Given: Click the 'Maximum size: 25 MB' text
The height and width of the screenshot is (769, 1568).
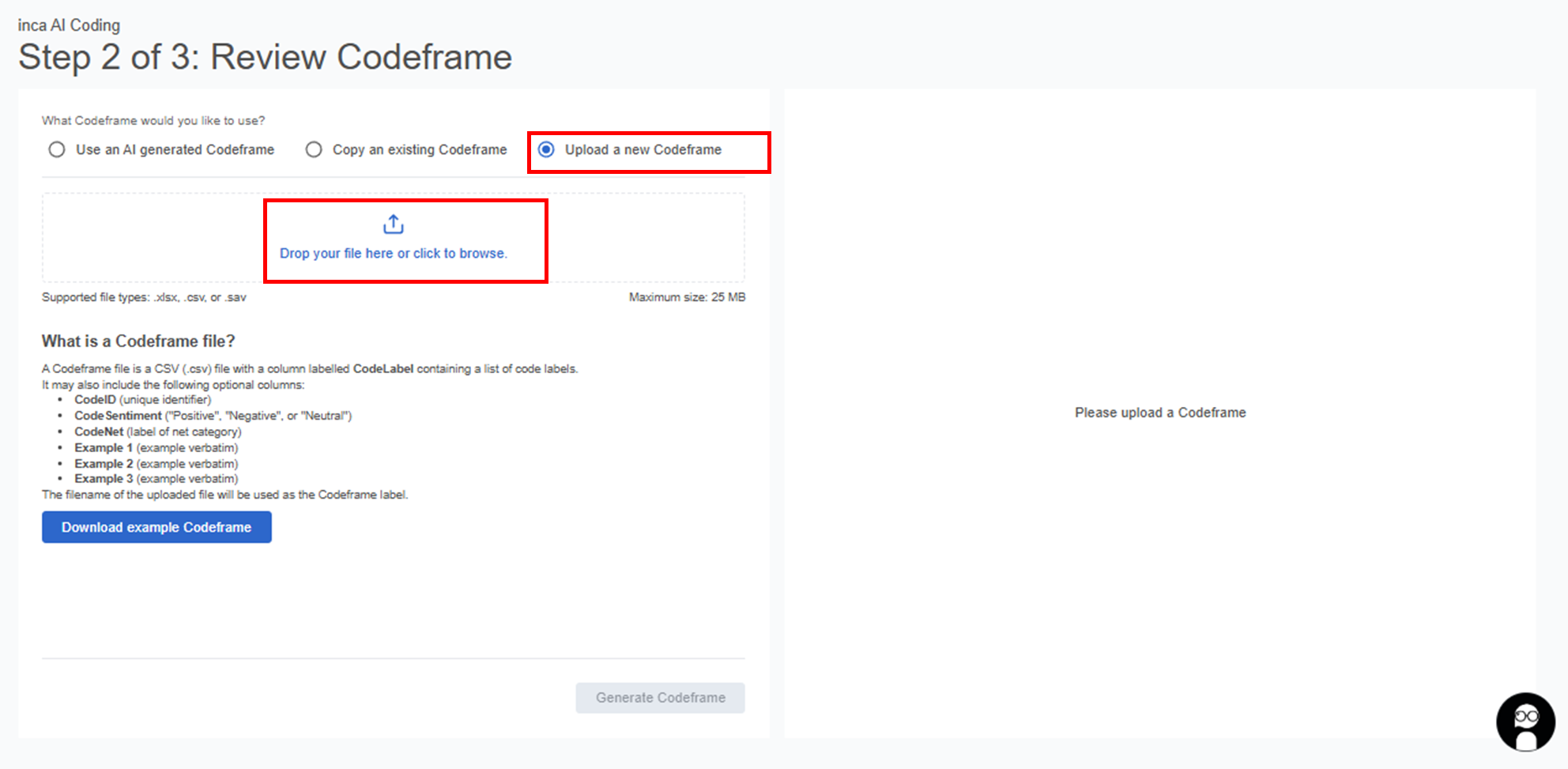Looking at the screenshot, I should [x=687, y=297].
